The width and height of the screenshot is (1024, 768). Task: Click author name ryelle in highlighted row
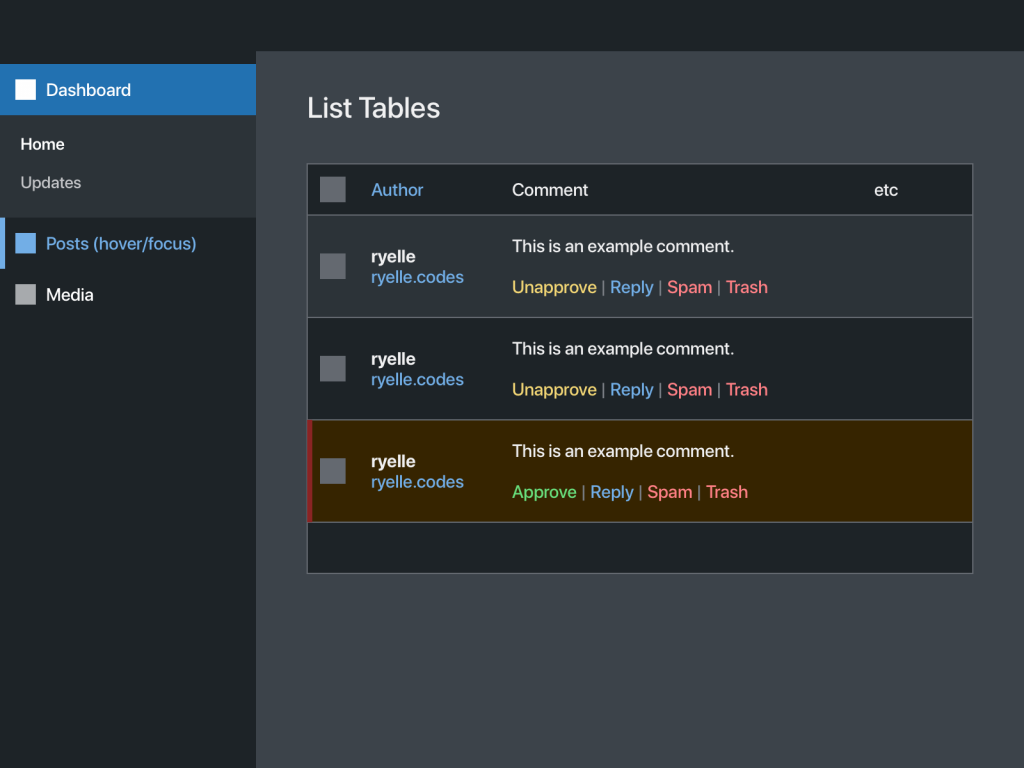click(393, 462)
